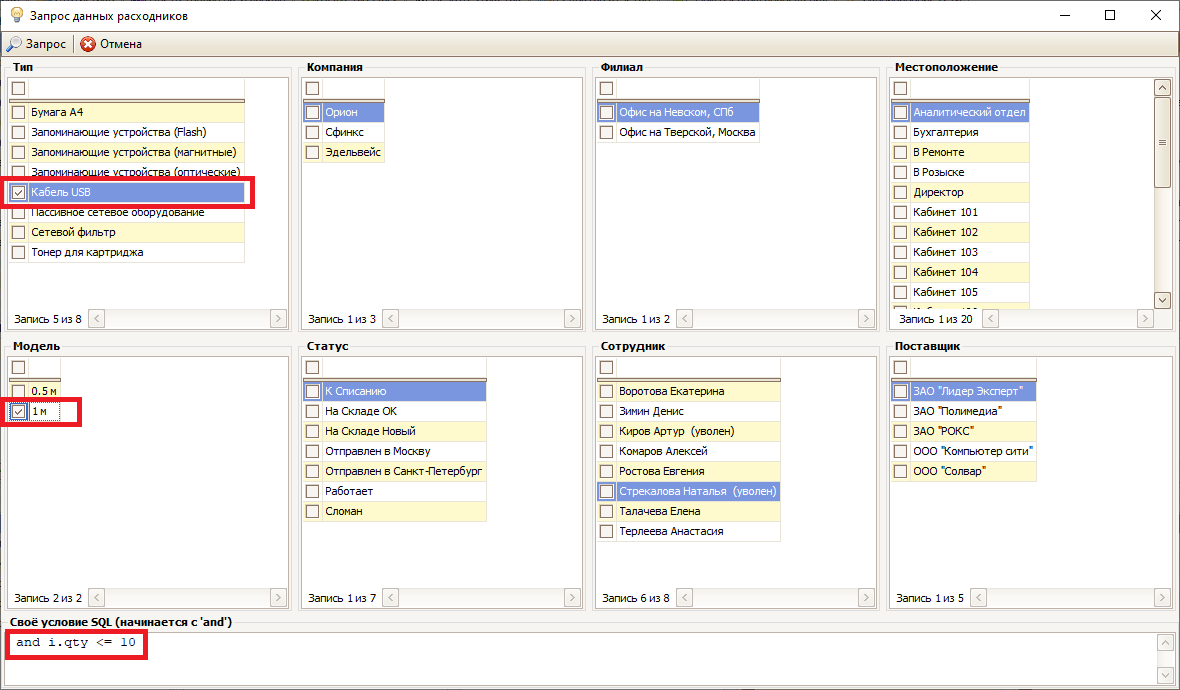Click the lightbulb window title icon
Image resolution: width=1180 pixels, height=690 pixels.
click(17, 15)
